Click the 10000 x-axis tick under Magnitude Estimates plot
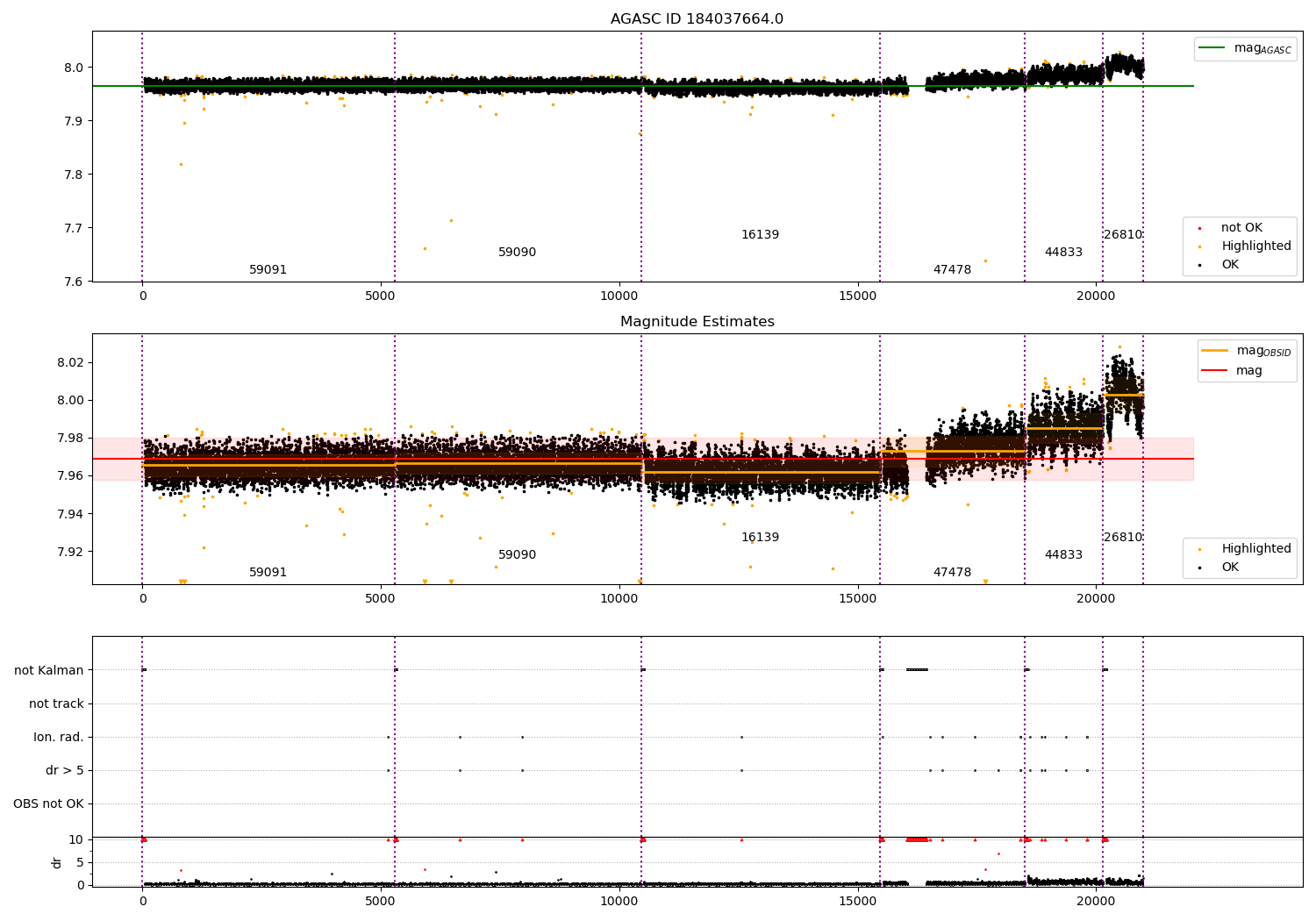The height and width of the screenshot is (921, 1316). [x=619, y=599]
